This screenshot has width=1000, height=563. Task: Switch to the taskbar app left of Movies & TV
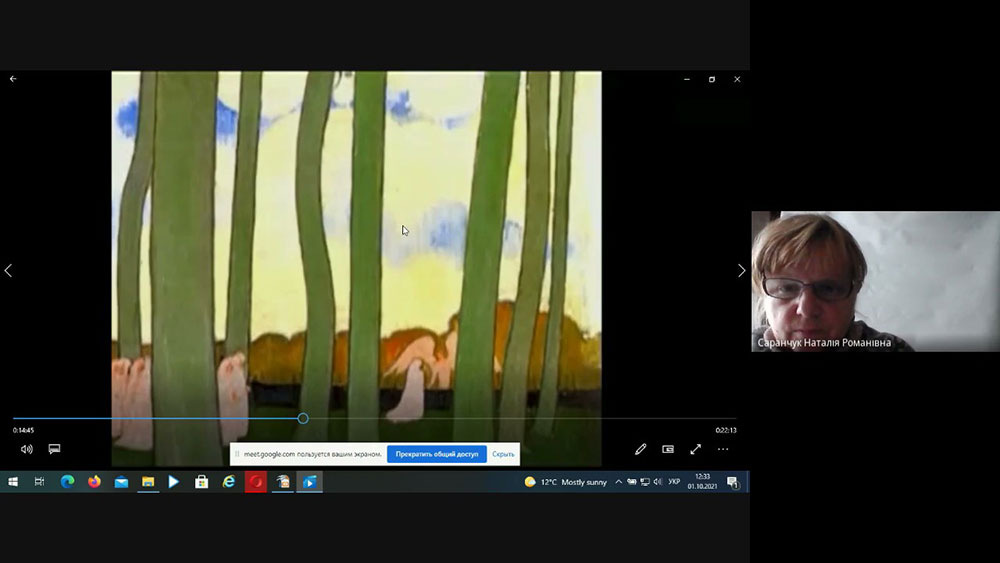click(283, 482)
